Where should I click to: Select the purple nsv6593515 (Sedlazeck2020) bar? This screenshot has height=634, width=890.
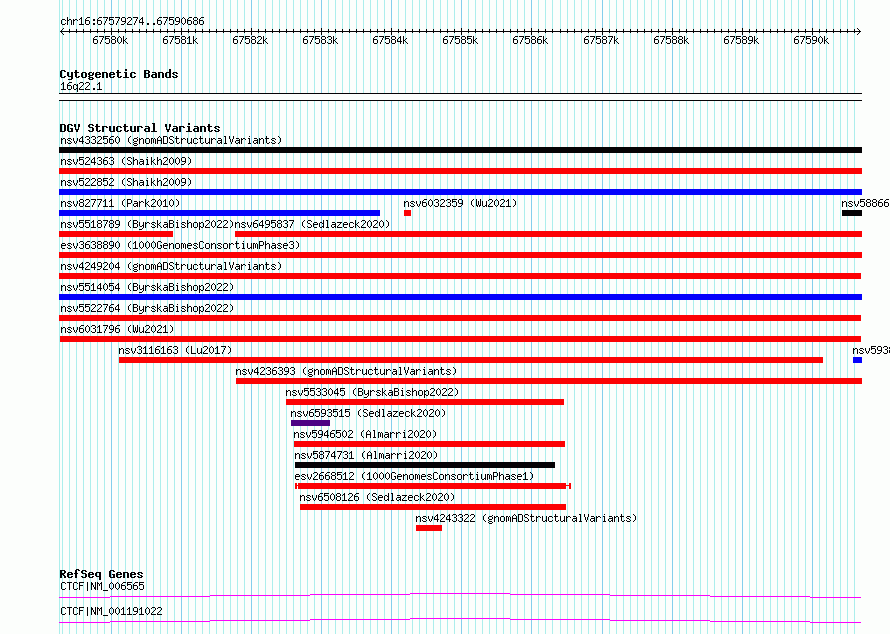(x=310, y=423)
